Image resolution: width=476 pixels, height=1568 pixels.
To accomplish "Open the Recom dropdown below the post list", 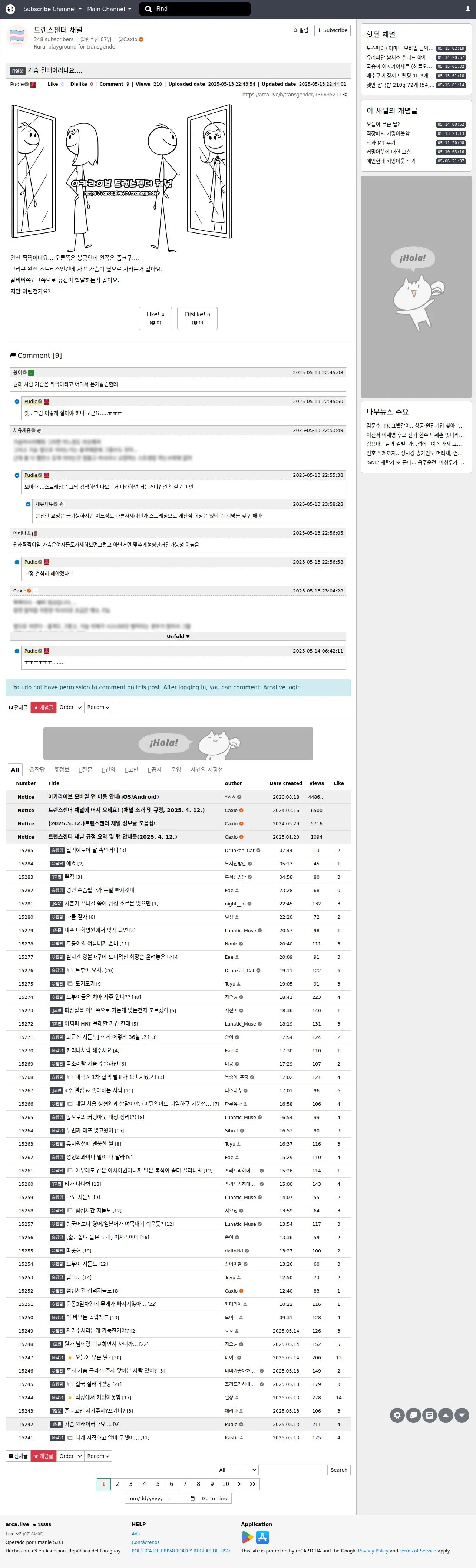I will click(98, 1456).
